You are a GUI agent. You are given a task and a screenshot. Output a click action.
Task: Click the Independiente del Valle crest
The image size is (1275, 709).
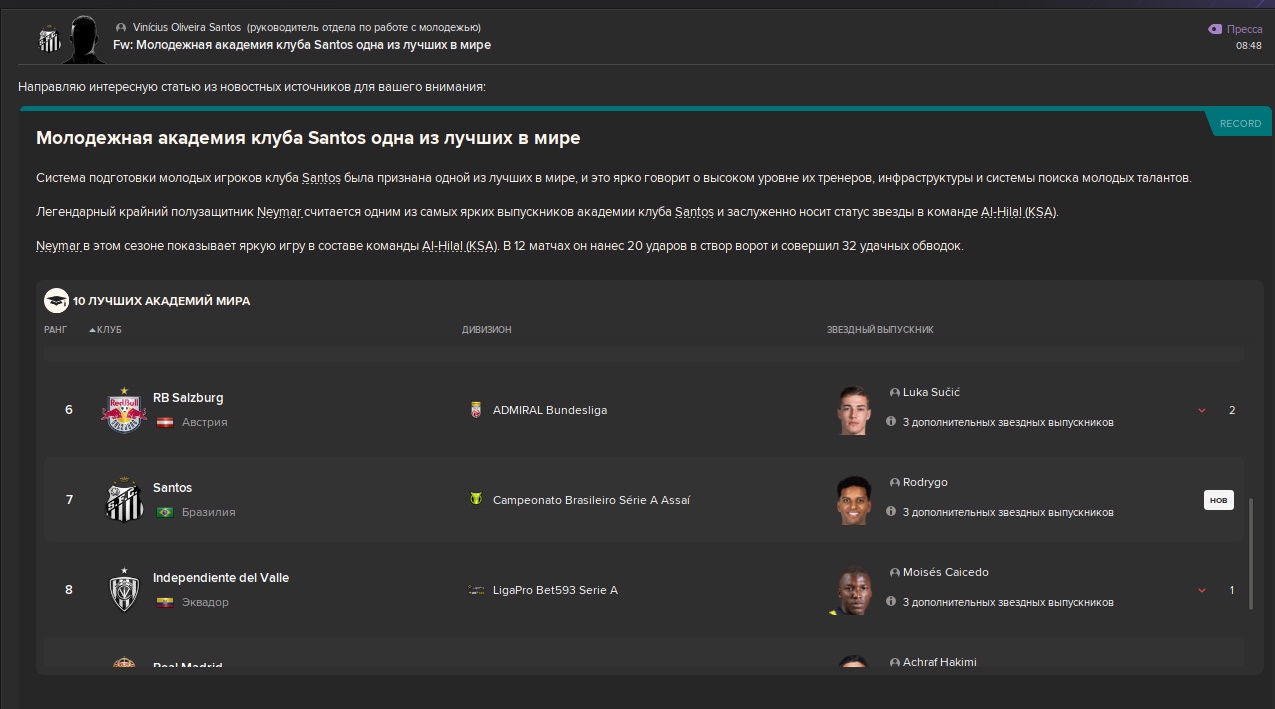(x=124, y=590)
